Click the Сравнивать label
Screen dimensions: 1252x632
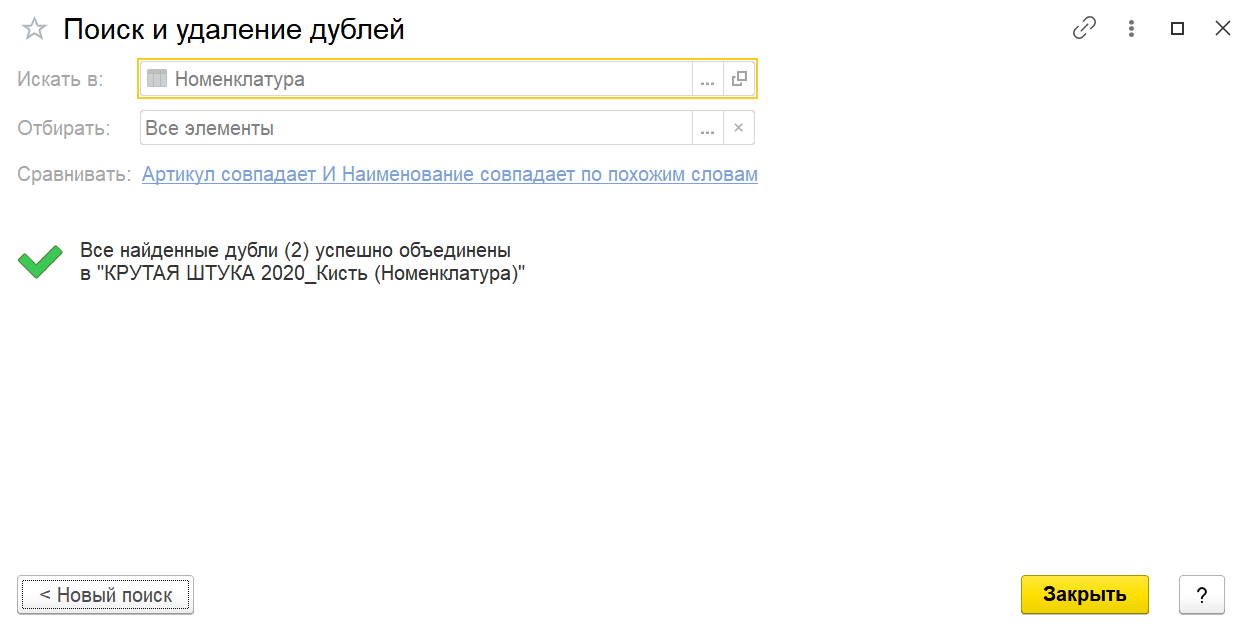click(x=74, y=174)
